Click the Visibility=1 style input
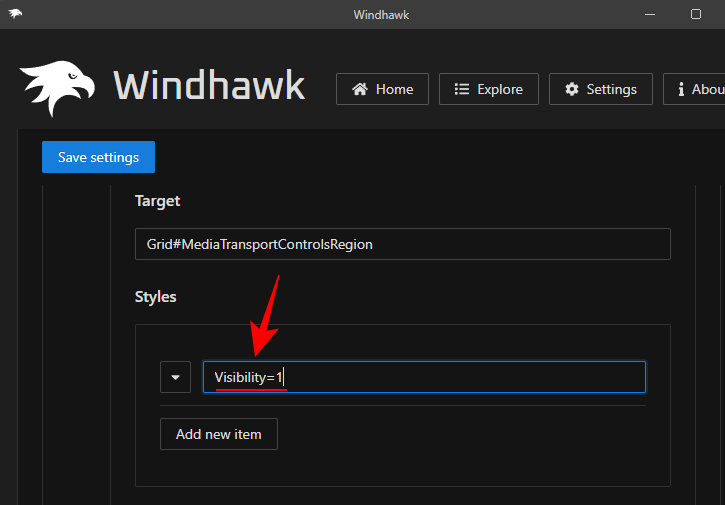The height and width of the screenshot is (505, 725). pos(424,377)
